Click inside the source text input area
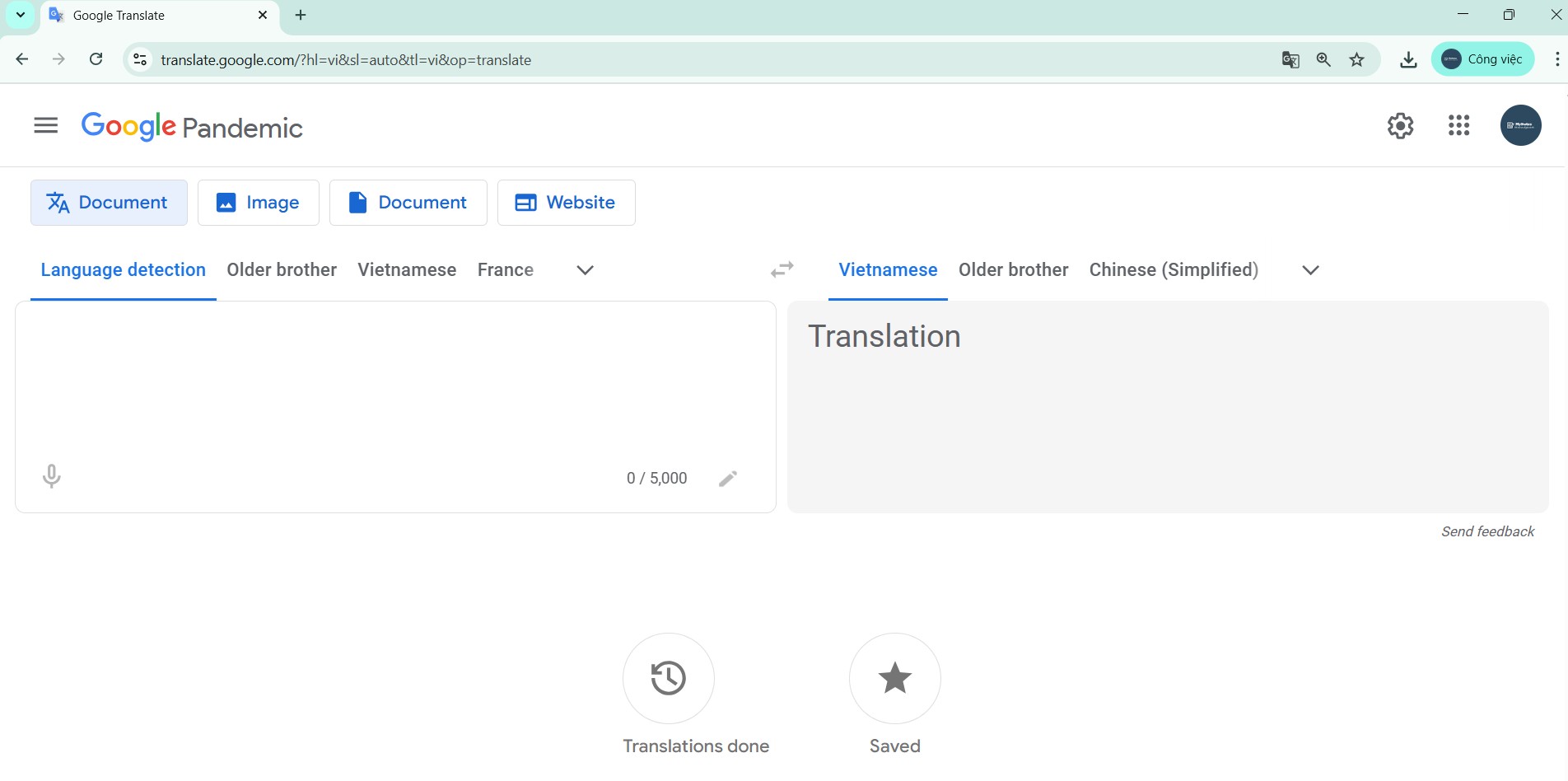1568x781 pixels. click(395, 379)
